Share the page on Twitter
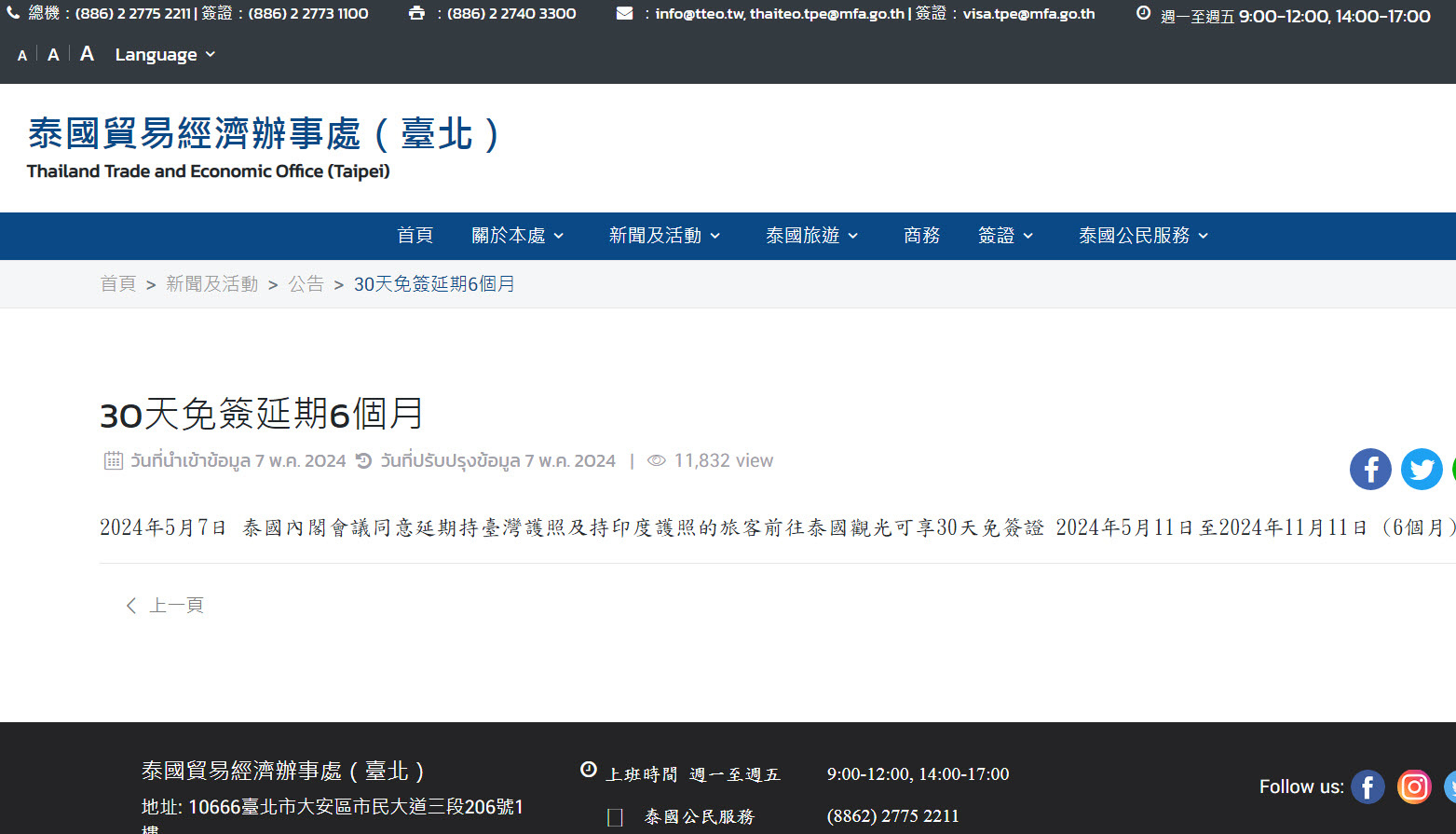Screen dimensions: 1456x834 click(x=1422, y=469)
